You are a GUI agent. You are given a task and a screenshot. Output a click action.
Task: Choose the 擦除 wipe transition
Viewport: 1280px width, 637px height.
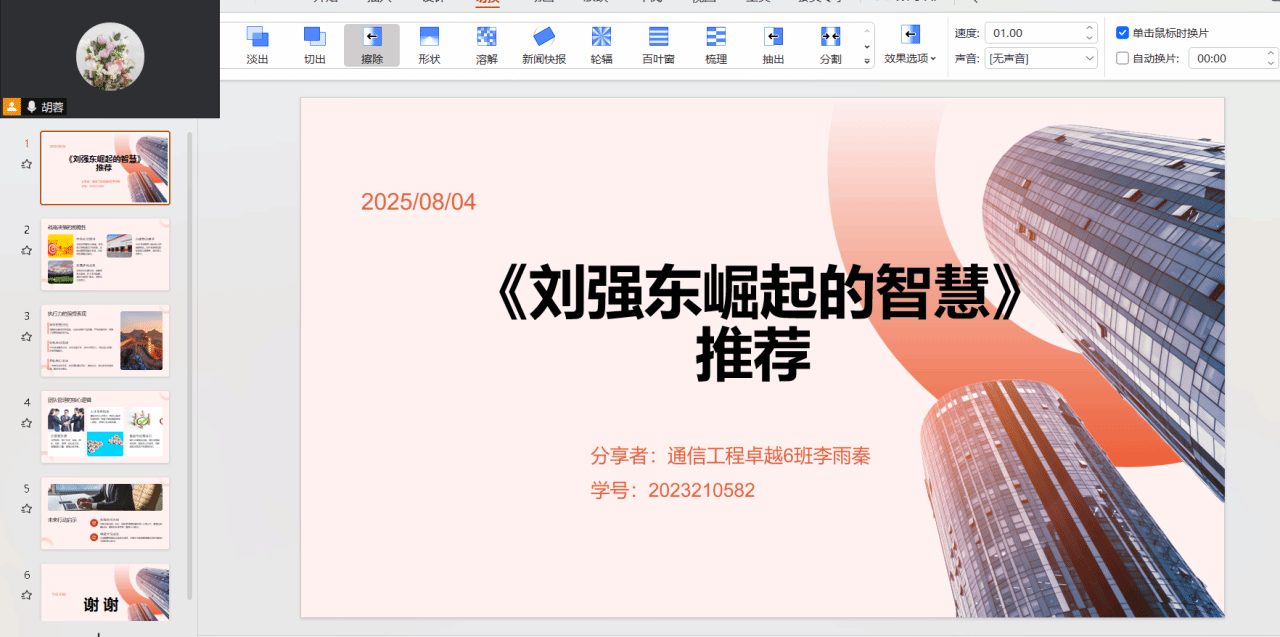coord(372,45)
